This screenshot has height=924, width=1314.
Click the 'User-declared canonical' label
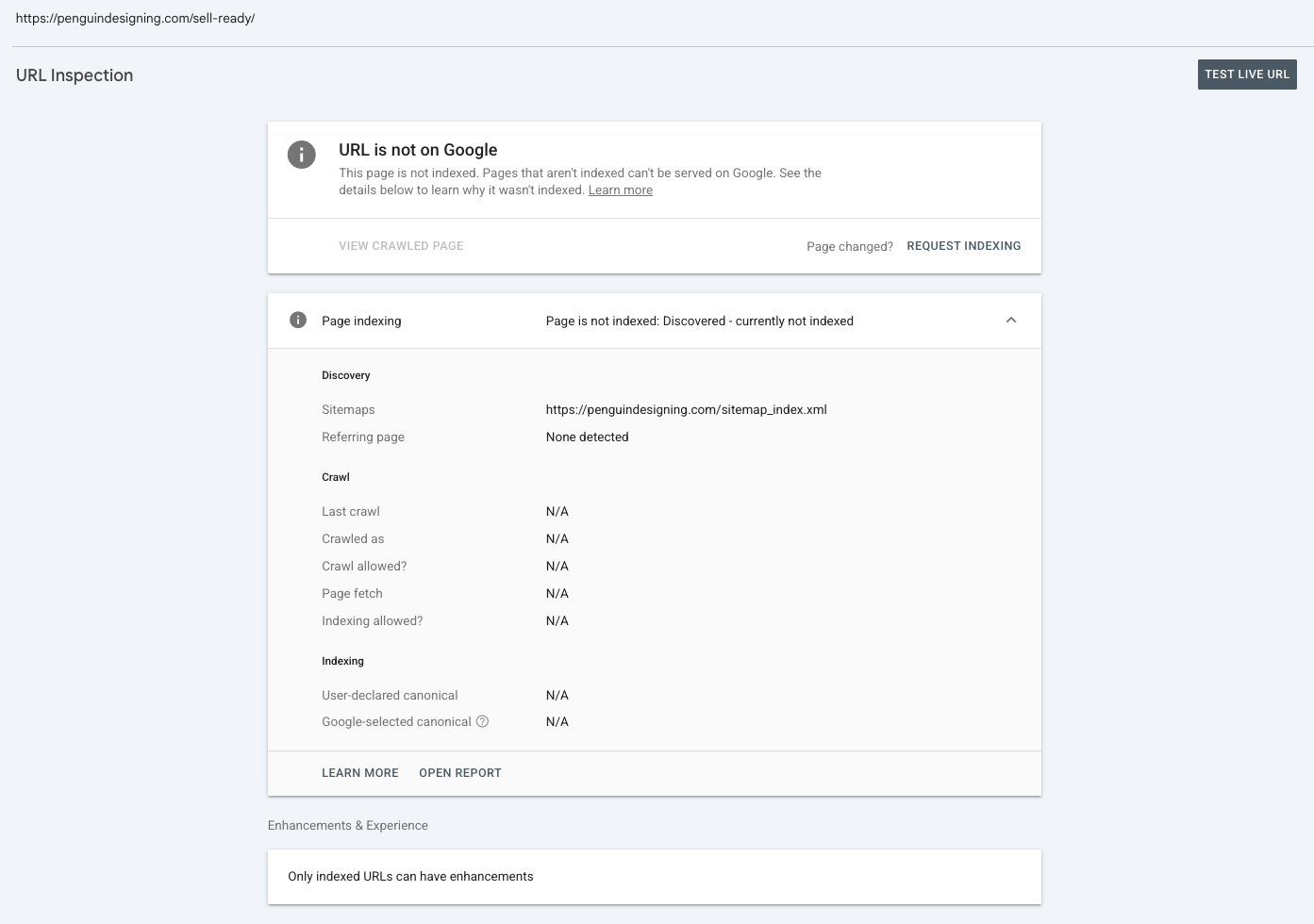pyautogui.click(x=390, y=695)
